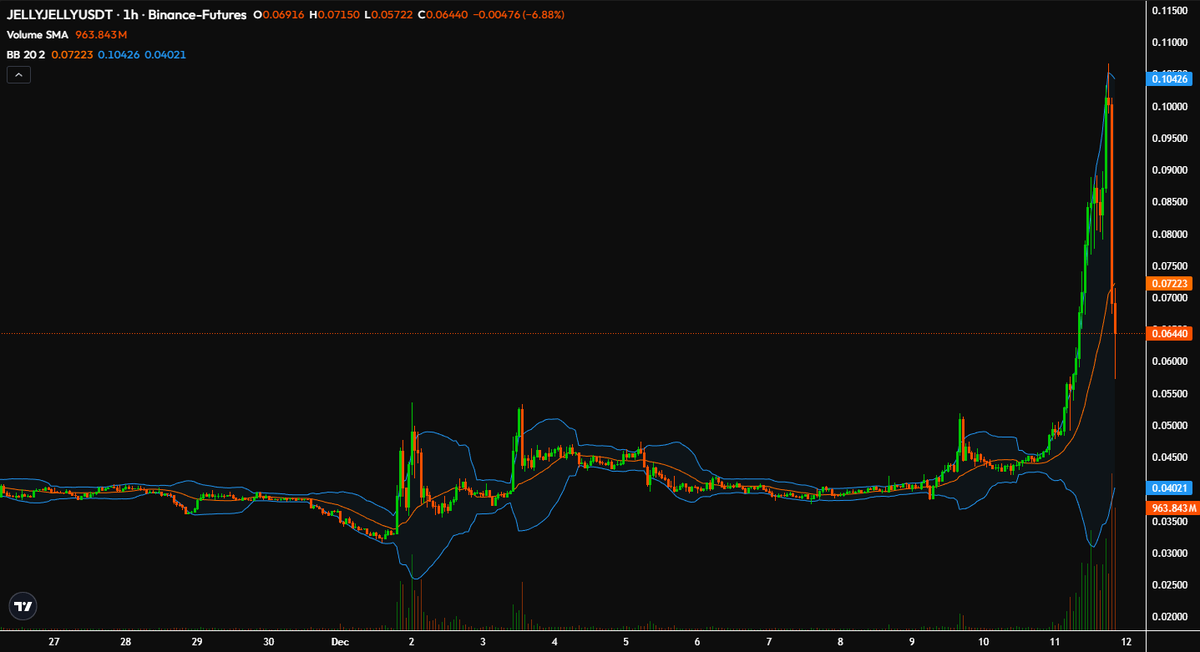Viewport: 1200px width, 652px height.
Task: Click the open price value 0.06916
Action: pyautogui.click(x=284, y=15)
